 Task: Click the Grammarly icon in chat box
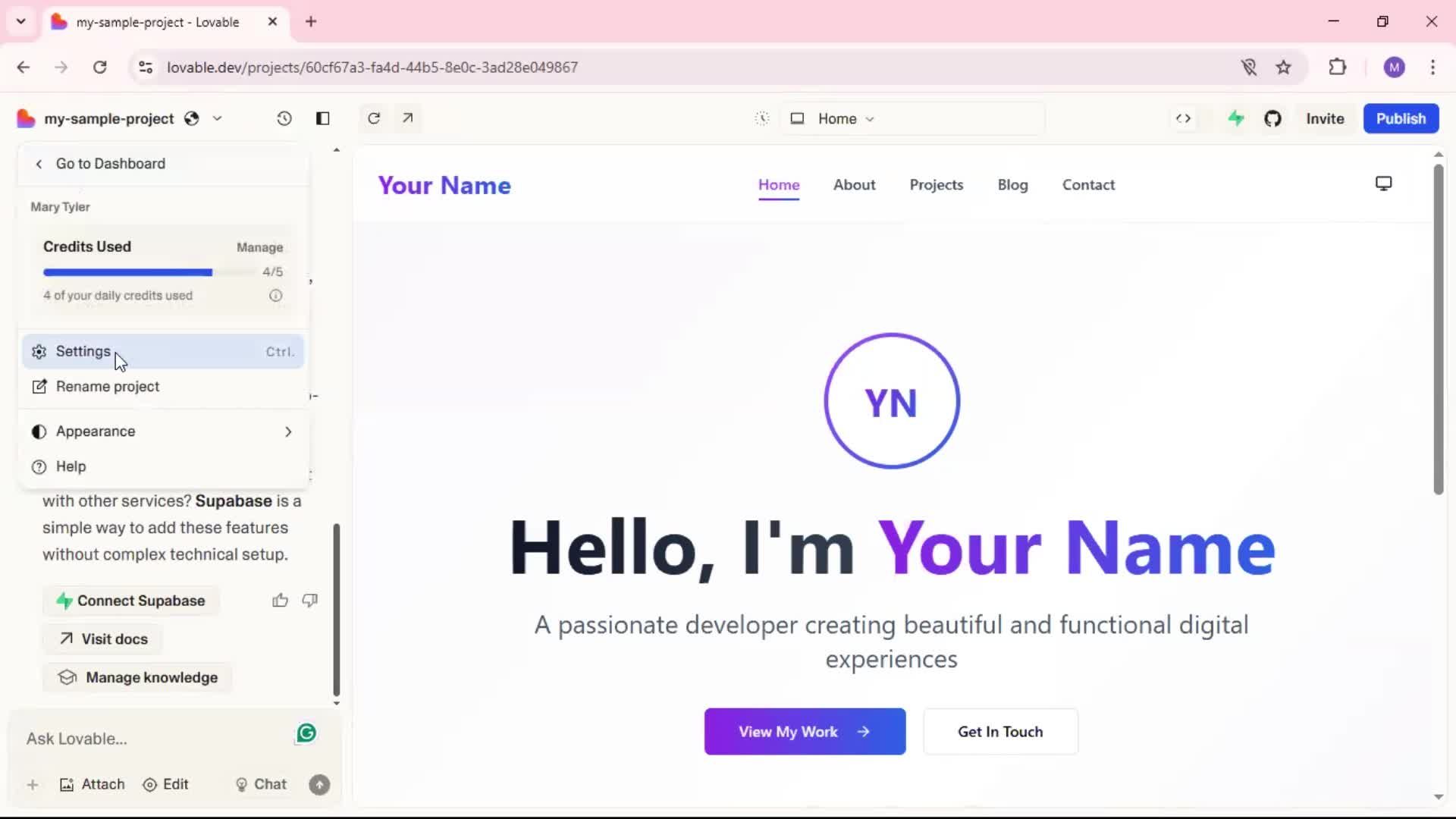coord(306,733)
